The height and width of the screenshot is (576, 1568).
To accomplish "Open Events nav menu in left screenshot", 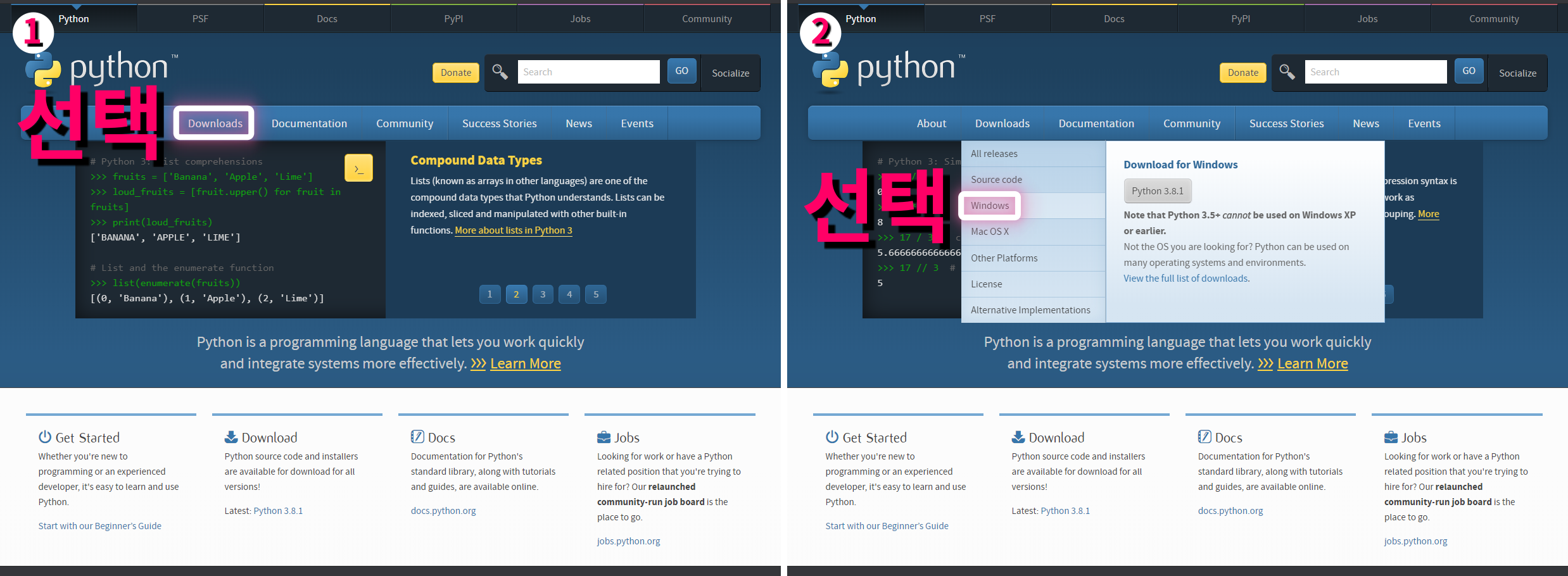I will coord(637,123).
